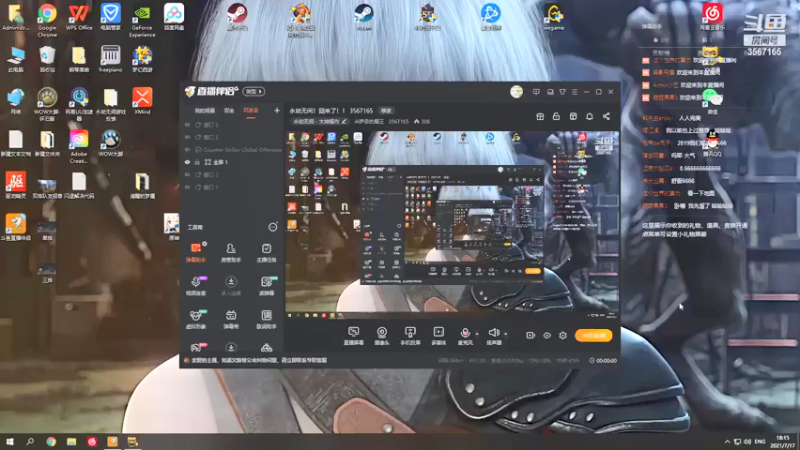Click the round icon in the 工具箱 header

pos(273,227)
